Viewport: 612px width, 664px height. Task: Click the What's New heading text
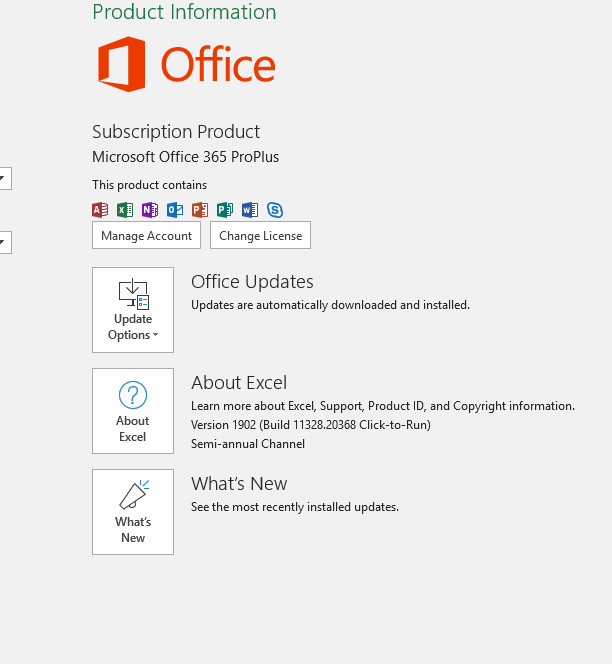(239, 484)
